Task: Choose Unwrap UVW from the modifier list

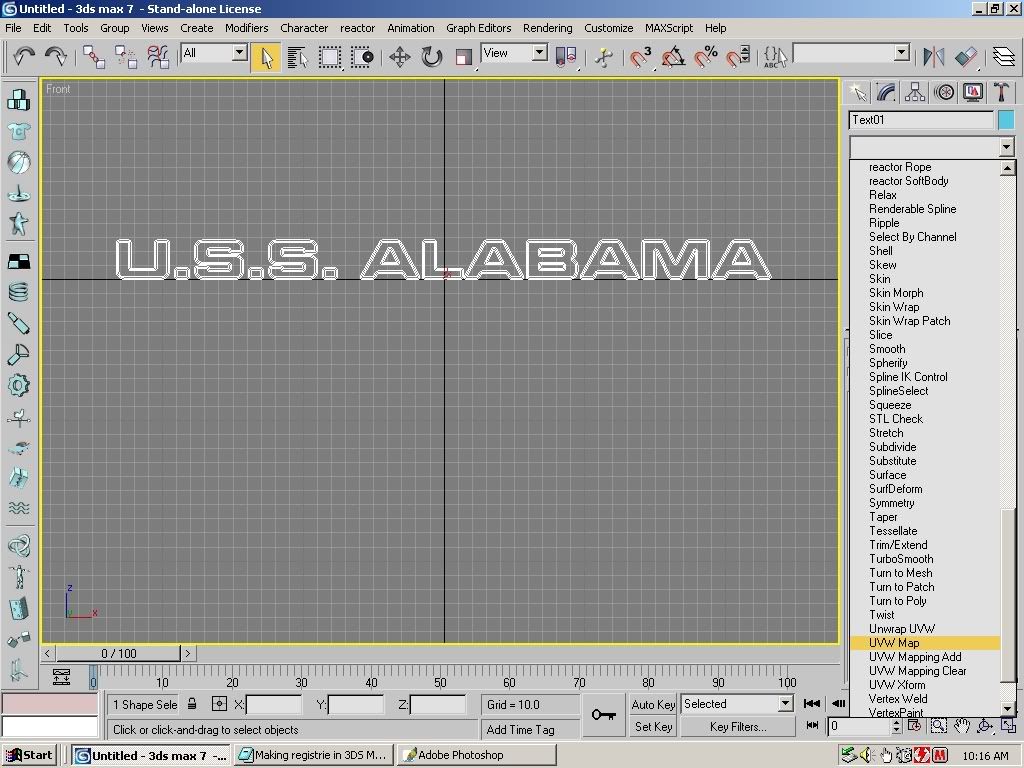Action: 902,629
